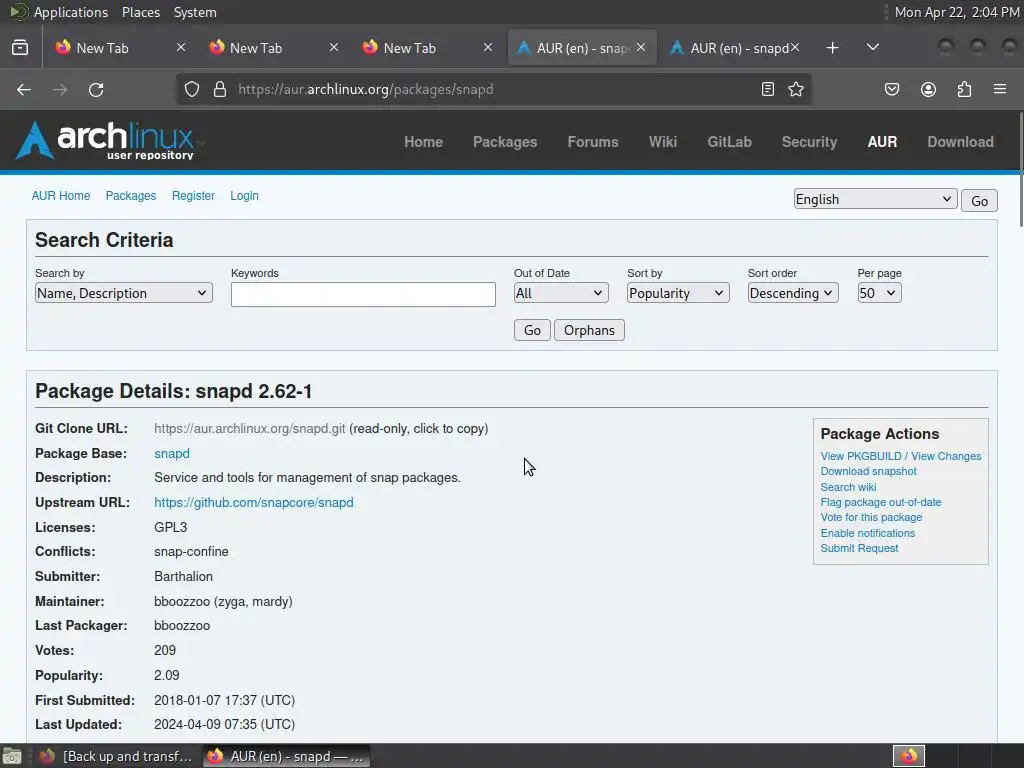Open the Sort by Popularity dropdown

[678, 293]
